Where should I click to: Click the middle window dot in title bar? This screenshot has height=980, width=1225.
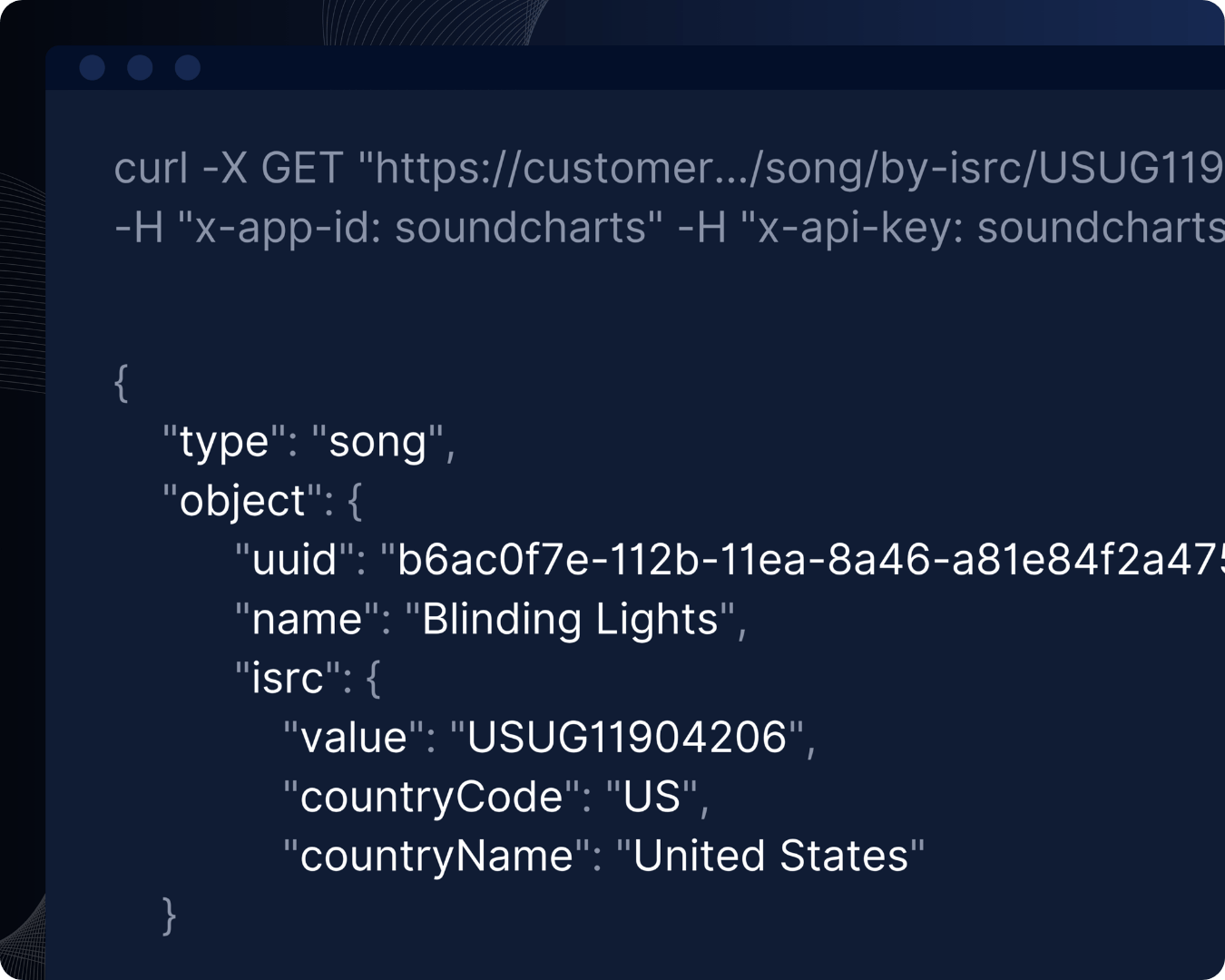pyautogui.click(x=140, y=68)
